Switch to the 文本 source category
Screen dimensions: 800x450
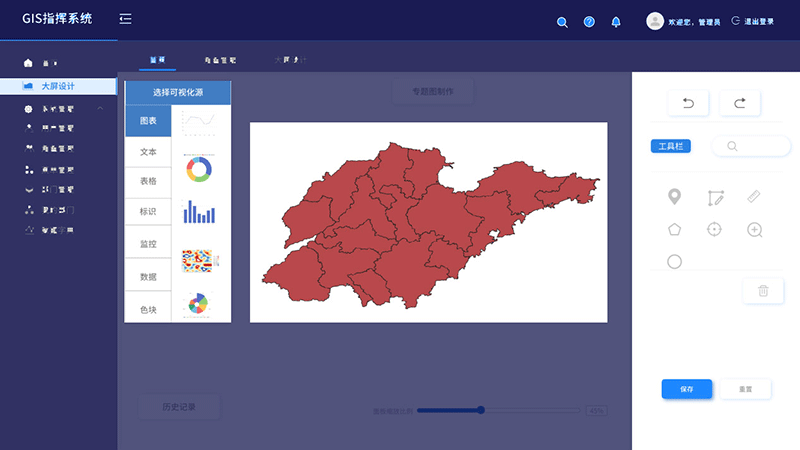[x=148, y=152]
